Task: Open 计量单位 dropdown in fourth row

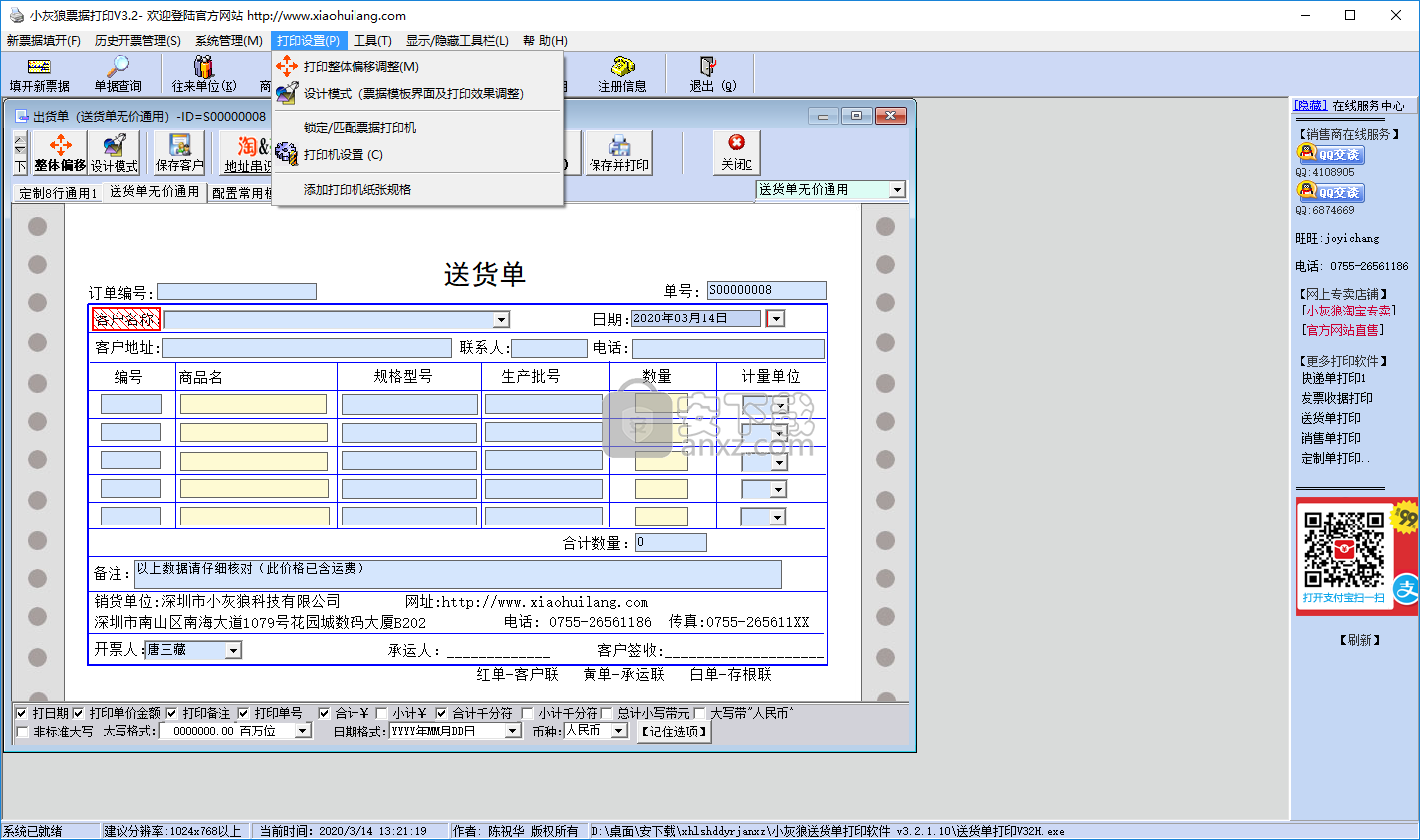Action: pyautogui.click(x=778, y=490)
